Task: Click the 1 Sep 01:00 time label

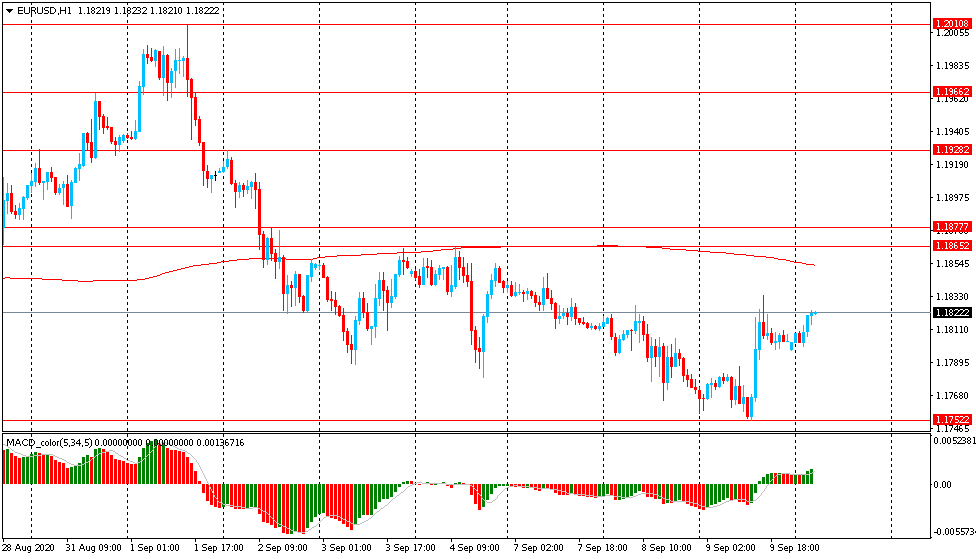Action: pos(154,548)
